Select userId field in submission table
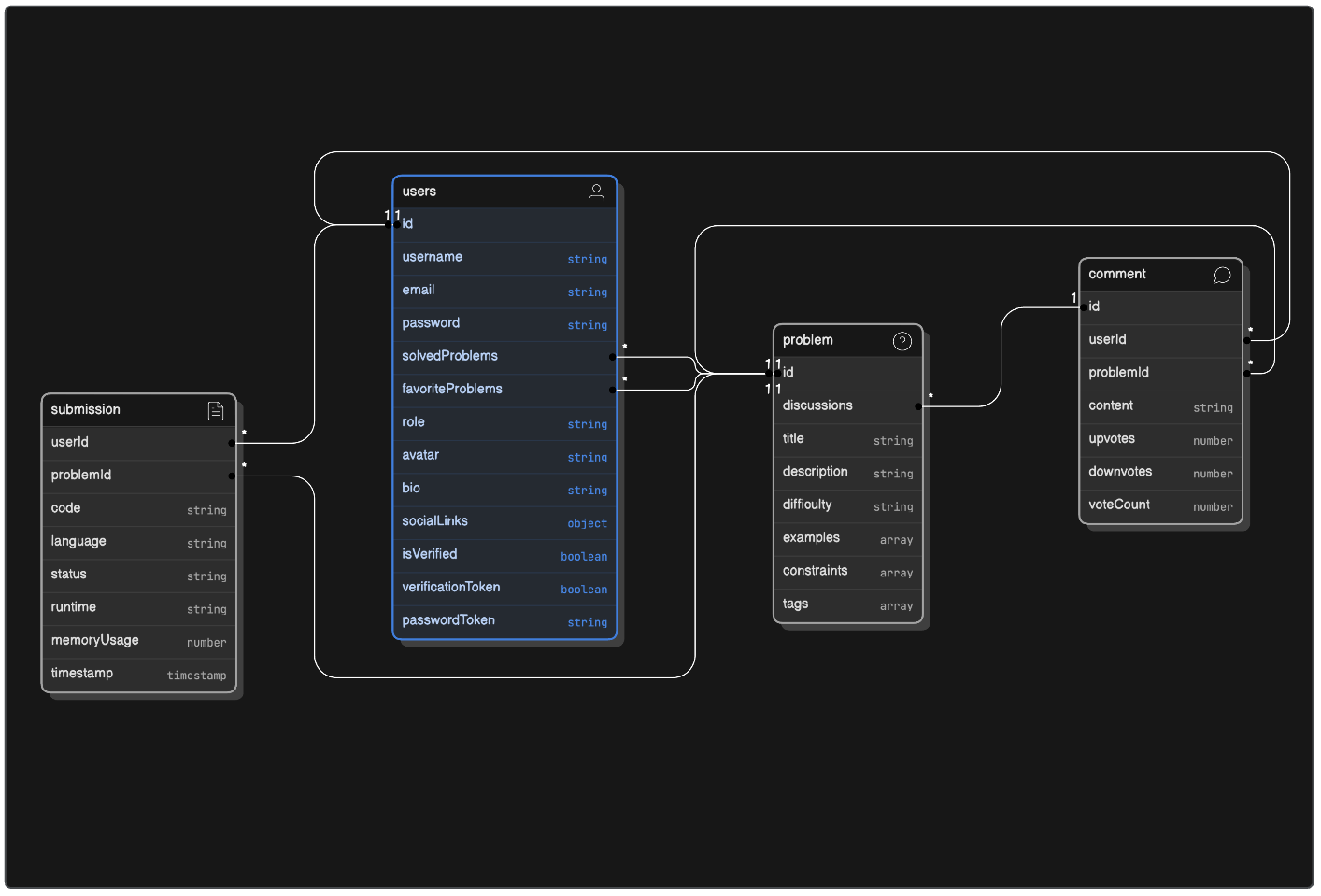This screenshot has height=896, width=1321. point(139,443)
